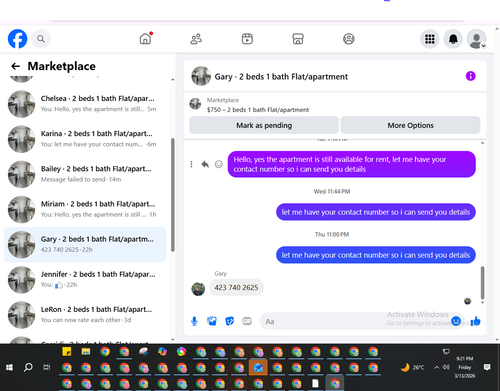The width and height of the screenshot is (500, 391).
Task: Open the Facebook Home feed icon
Action: click(x=145, y=39)
